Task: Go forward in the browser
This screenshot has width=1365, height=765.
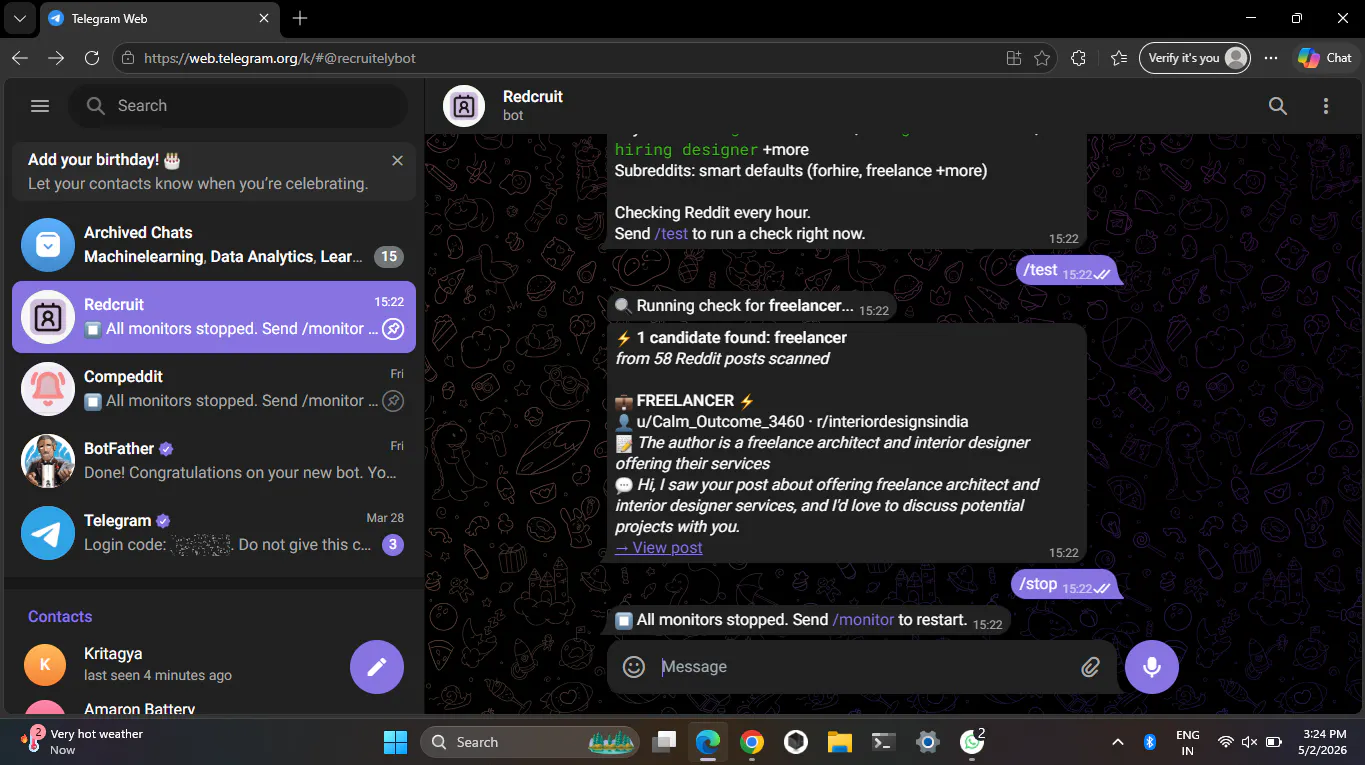Action: (x=56, y=58)
